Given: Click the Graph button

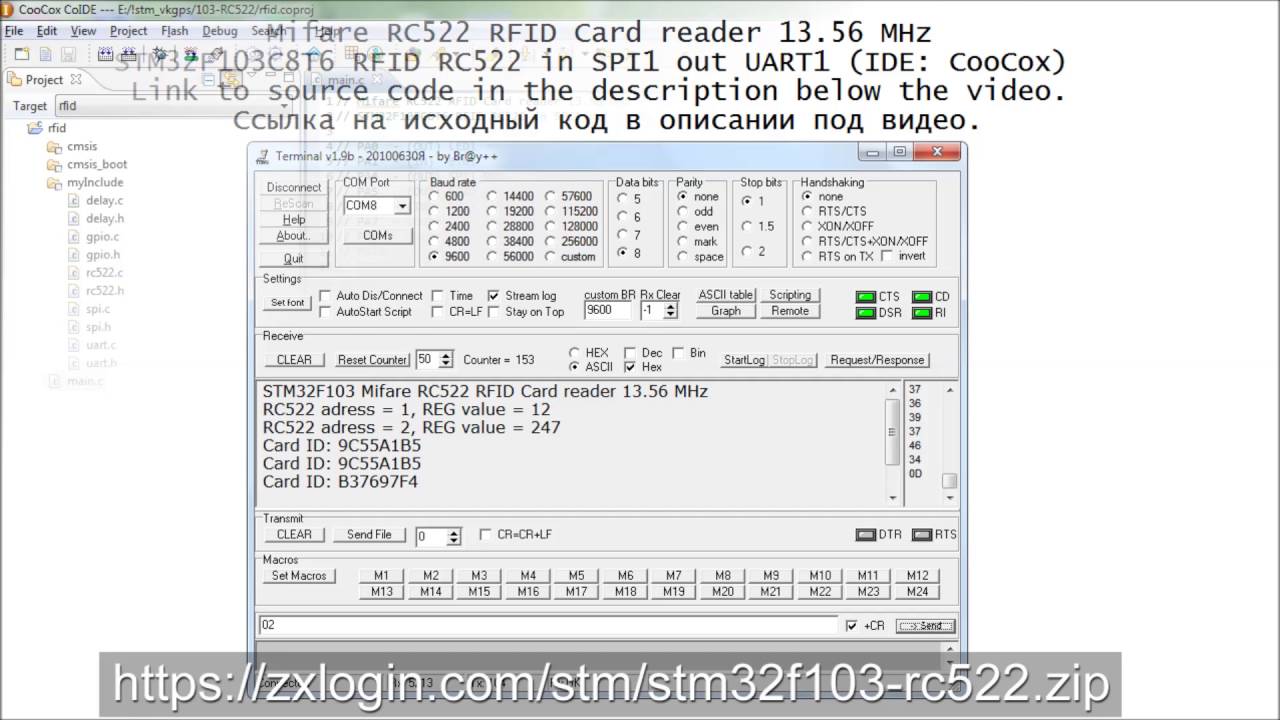Looking at the screenshot, I should point(726,311).
